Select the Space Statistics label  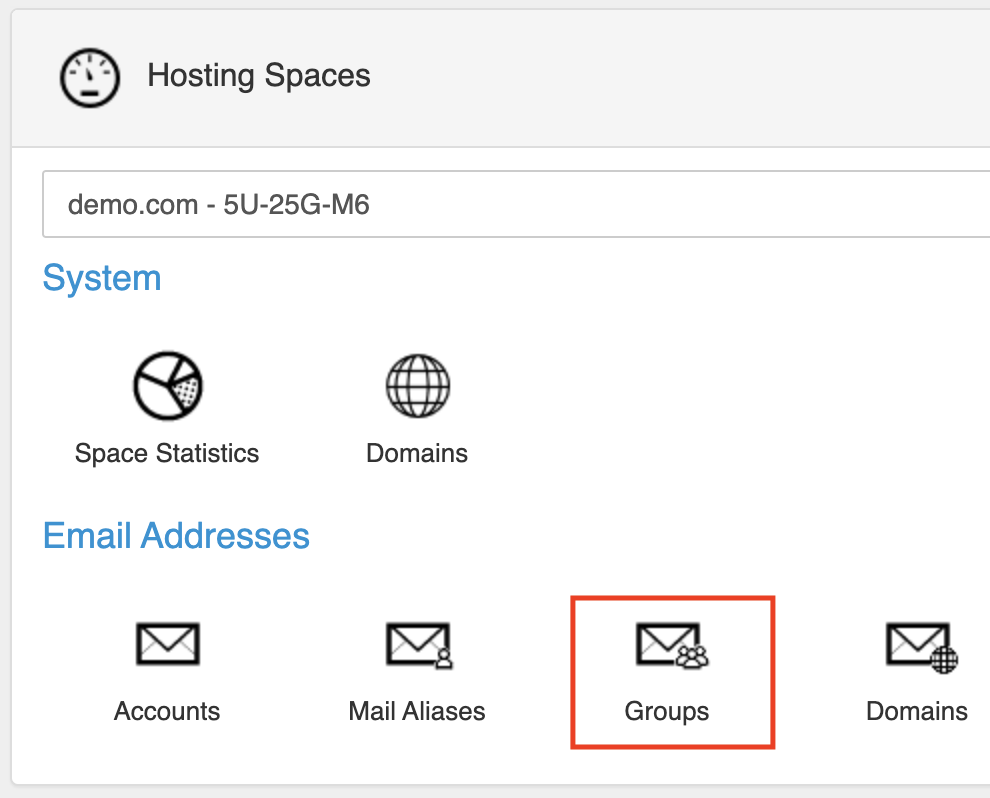[167, 453]
